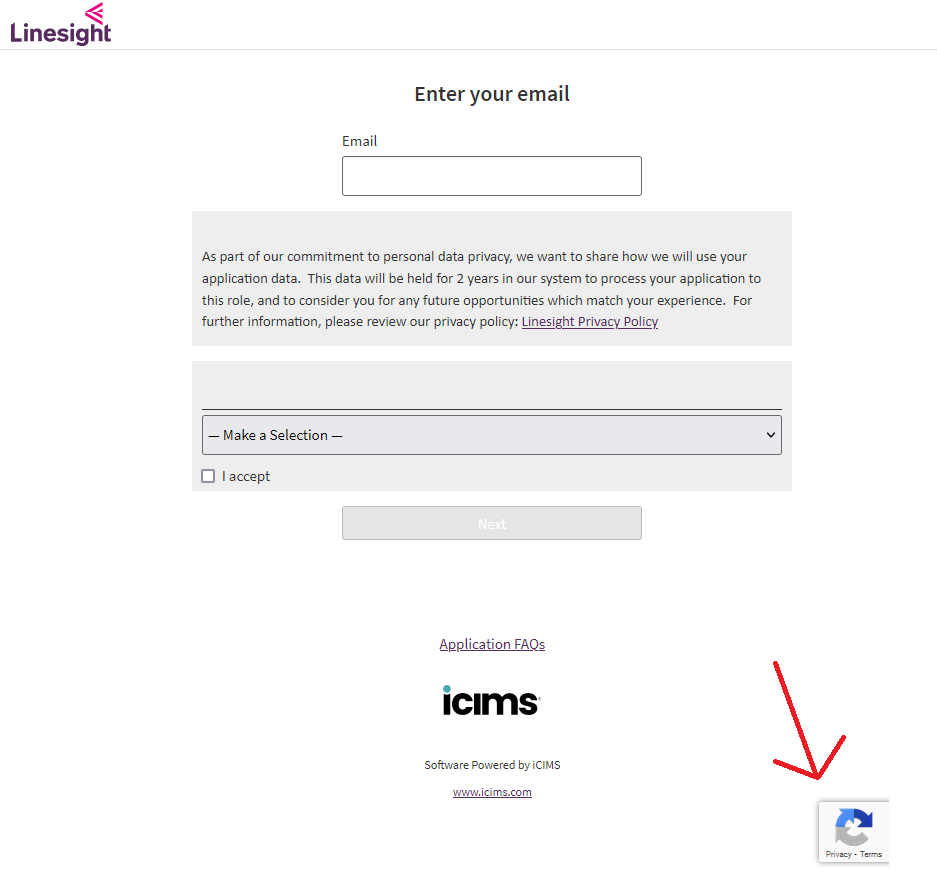This screenshot has height=889, width=937.
Task: Click the chevron arrow of selection dropdown
Action: point(771,435)
